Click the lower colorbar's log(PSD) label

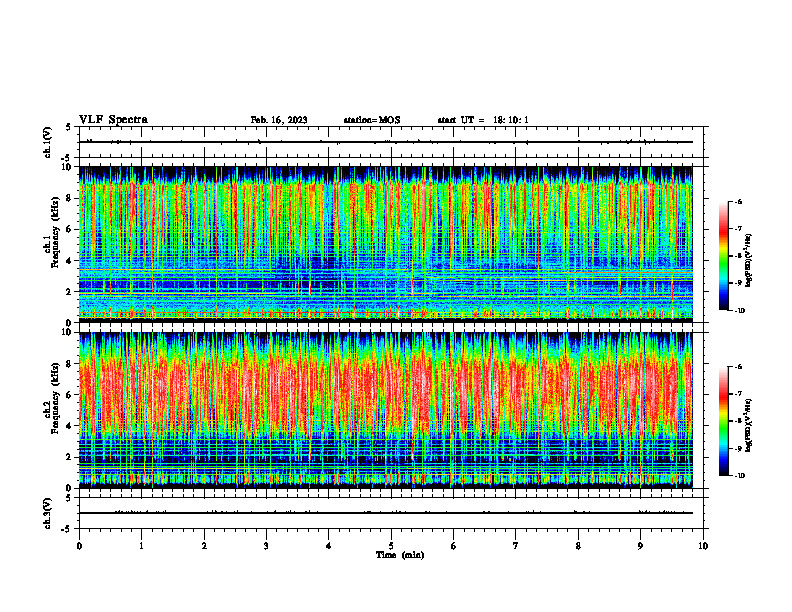pos(749,426)
